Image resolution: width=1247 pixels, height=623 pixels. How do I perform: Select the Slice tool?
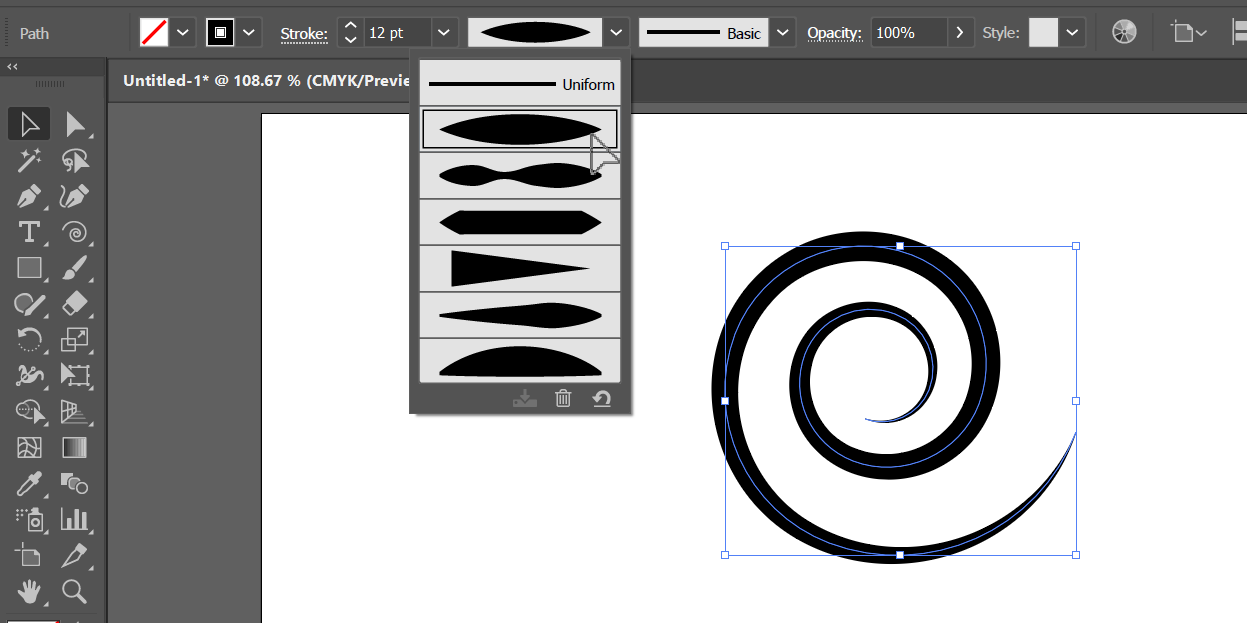75,555
